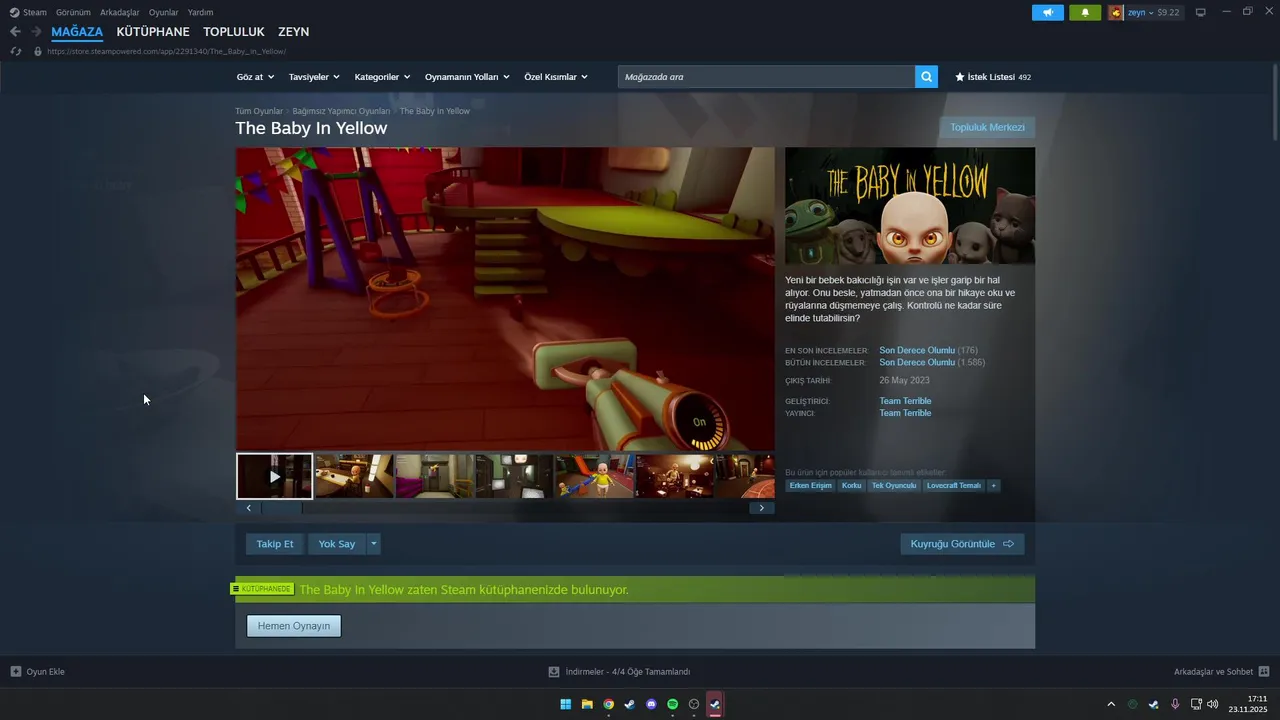Go back with the left arrow
1280x720 pixels.
pos(15,32)
